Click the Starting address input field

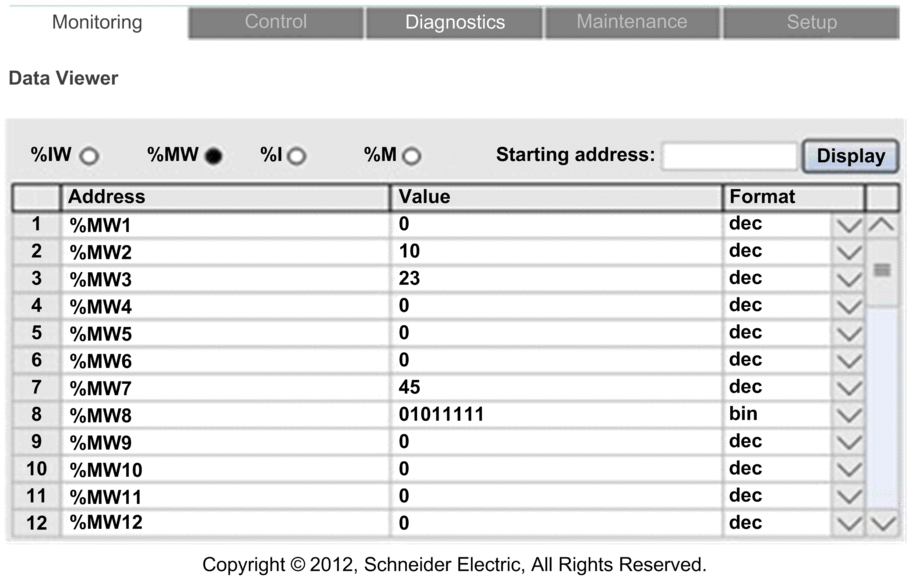tap(730, 156)
